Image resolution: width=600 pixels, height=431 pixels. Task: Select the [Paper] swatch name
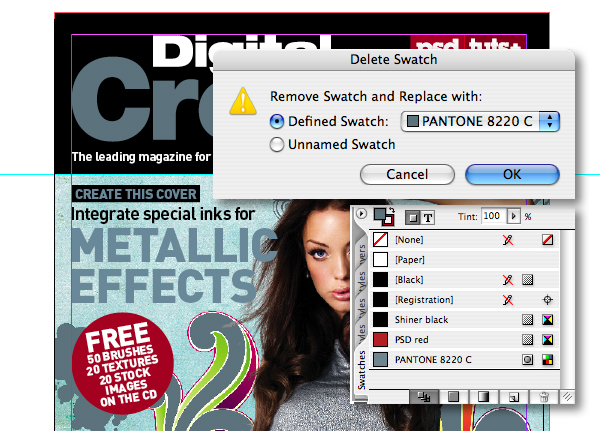tap(409, 260)
